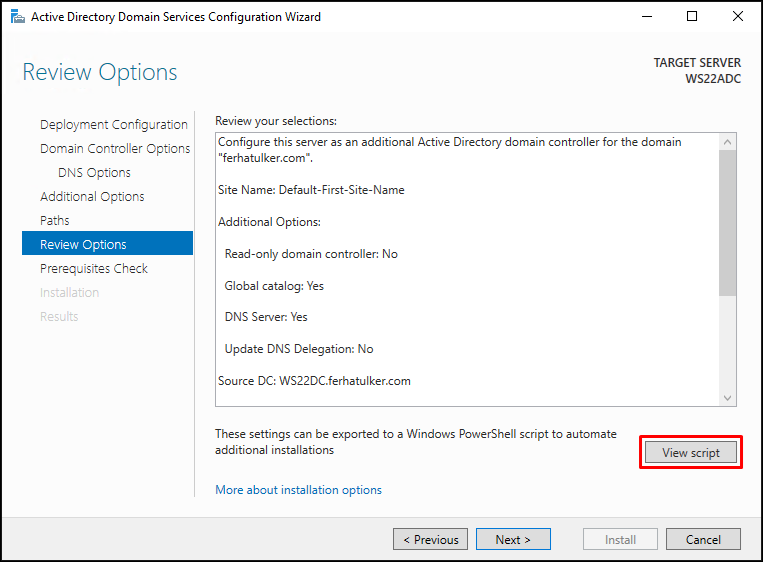Image resolution: width=763 pixels, height=562 pixels.
Task: Open More about installation options link
Action: point(298,490)
